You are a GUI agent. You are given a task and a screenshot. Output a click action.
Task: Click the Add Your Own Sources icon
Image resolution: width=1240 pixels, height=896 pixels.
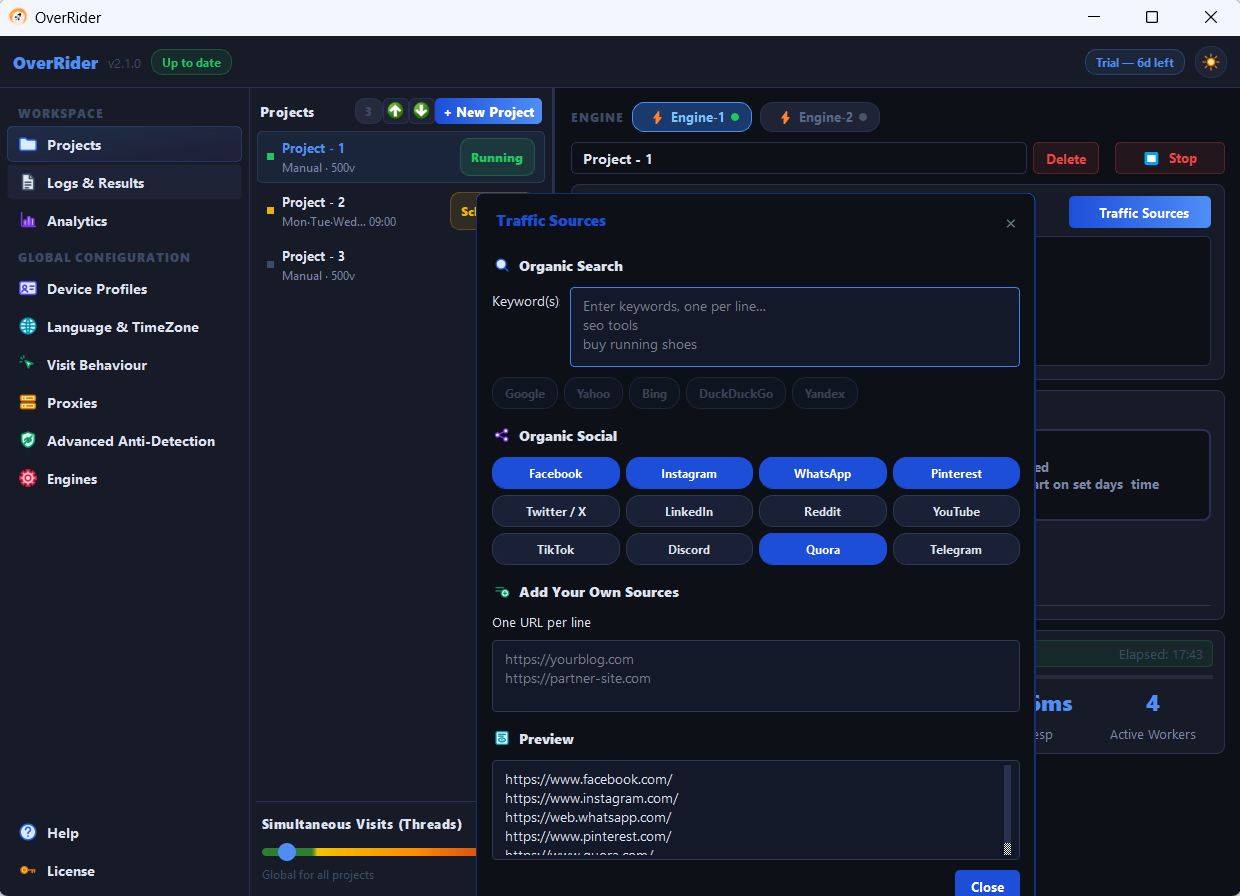coord(502,592)
